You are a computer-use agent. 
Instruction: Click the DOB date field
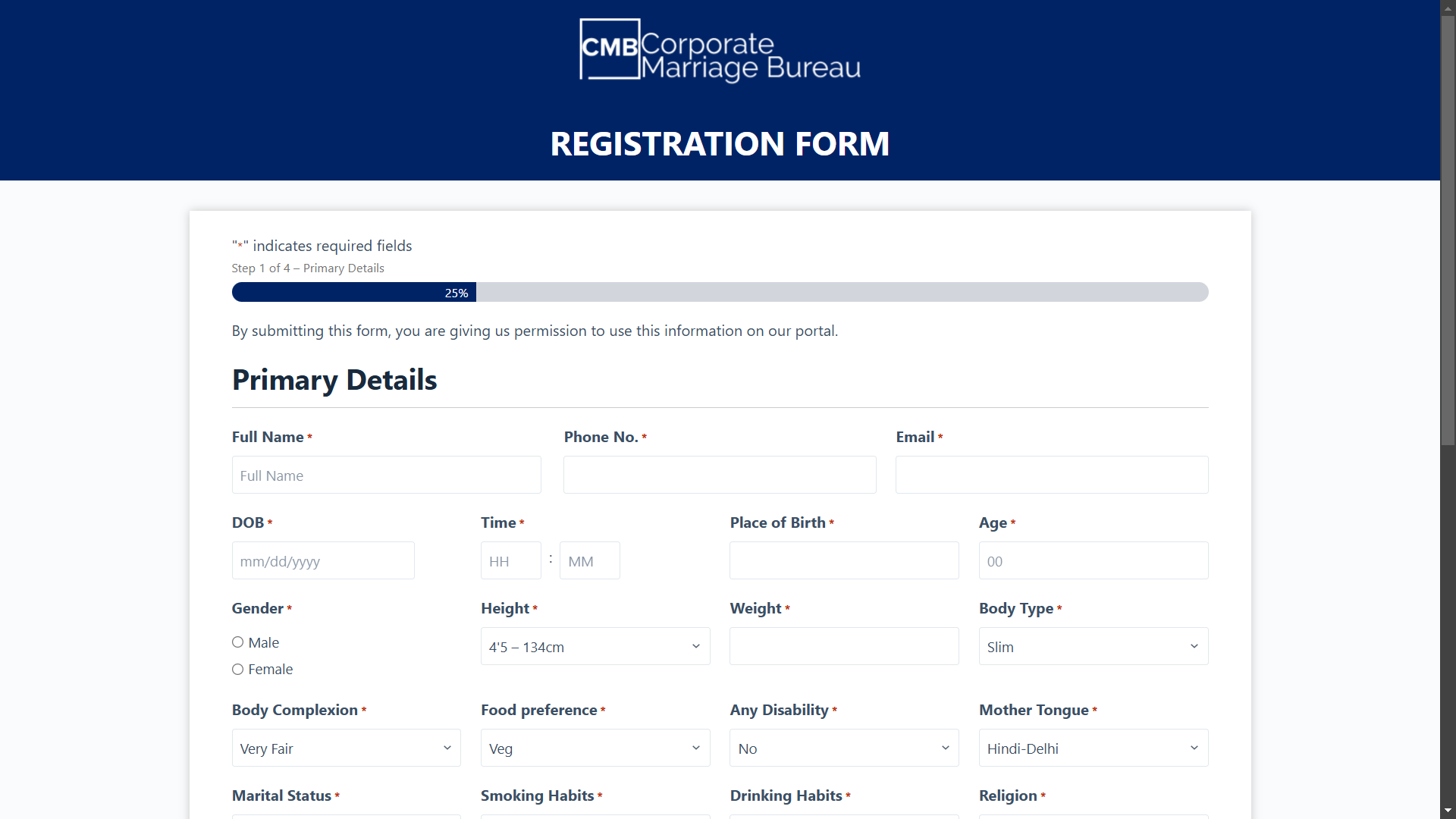coord(322,560)
